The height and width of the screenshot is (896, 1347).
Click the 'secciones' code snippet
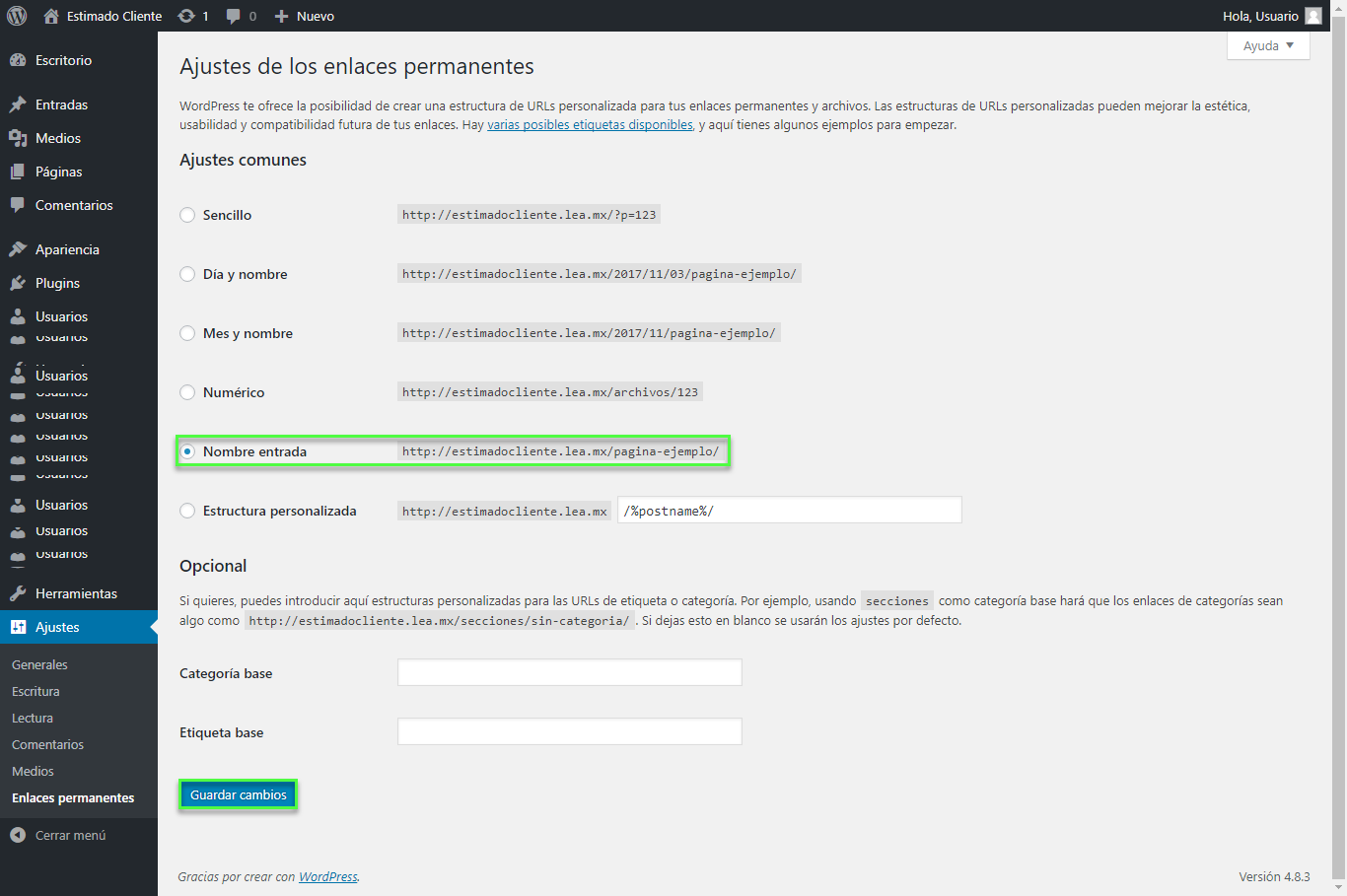point(897,601)
